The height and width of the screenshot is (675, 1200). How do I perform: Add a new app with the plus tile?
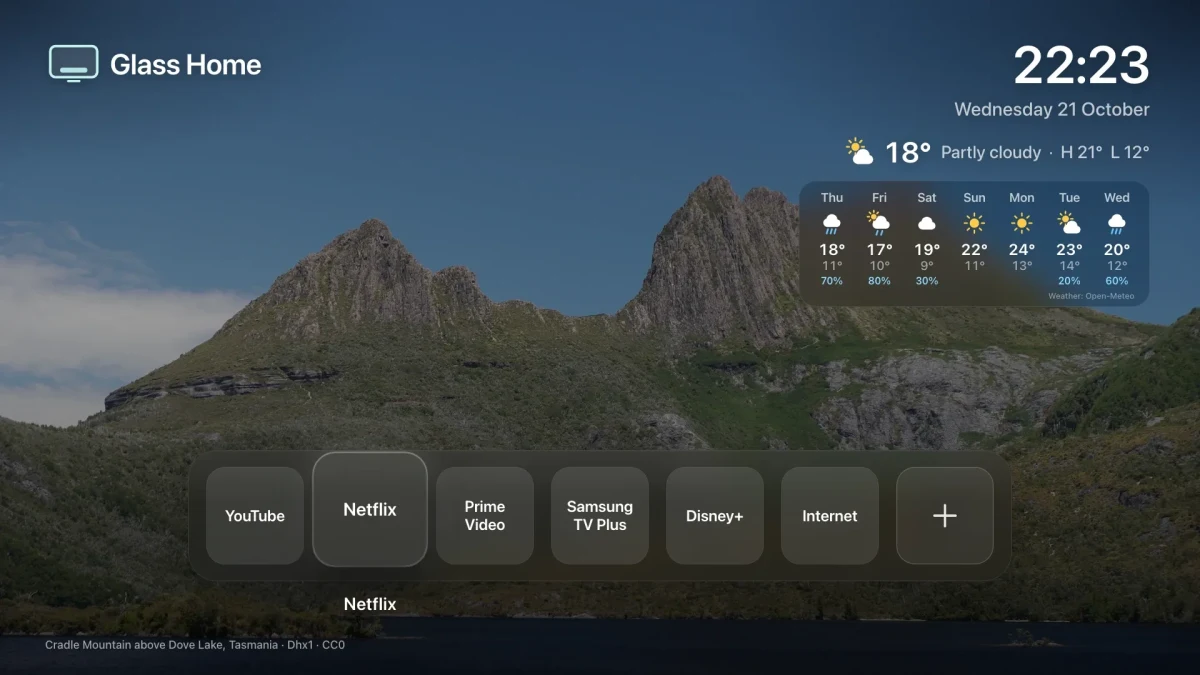click(x=945, y=516)
